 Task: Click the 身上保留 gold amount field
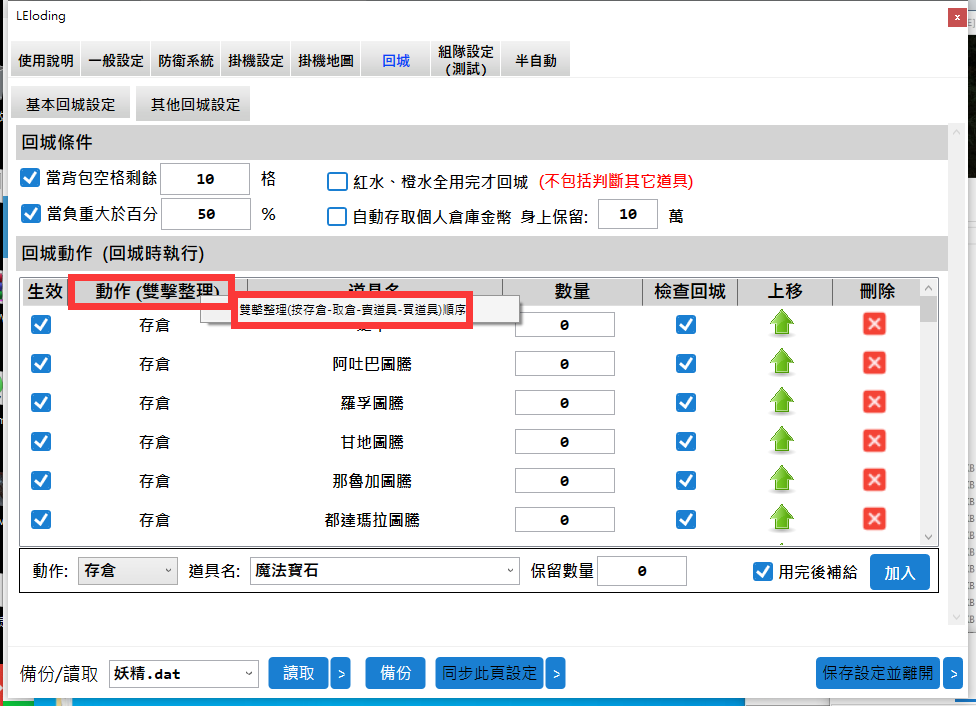(x=627, y=214)
